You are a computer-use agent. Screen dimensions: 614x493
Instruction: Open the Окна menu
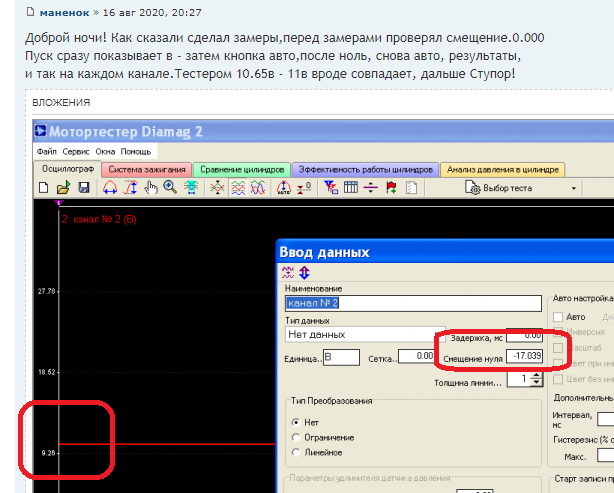point(105,152)
